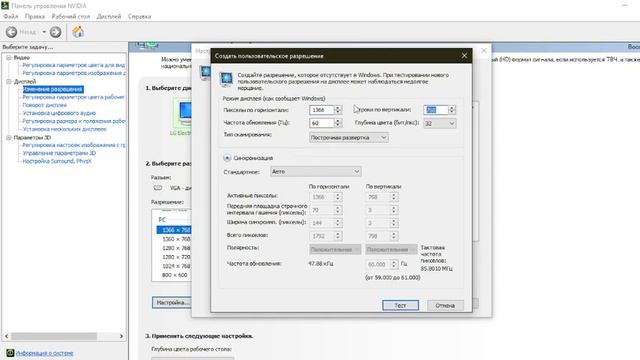Click the Back arrow toolbar icon
640x360 pixels.
pyautogui.click(x=11, y=32)
